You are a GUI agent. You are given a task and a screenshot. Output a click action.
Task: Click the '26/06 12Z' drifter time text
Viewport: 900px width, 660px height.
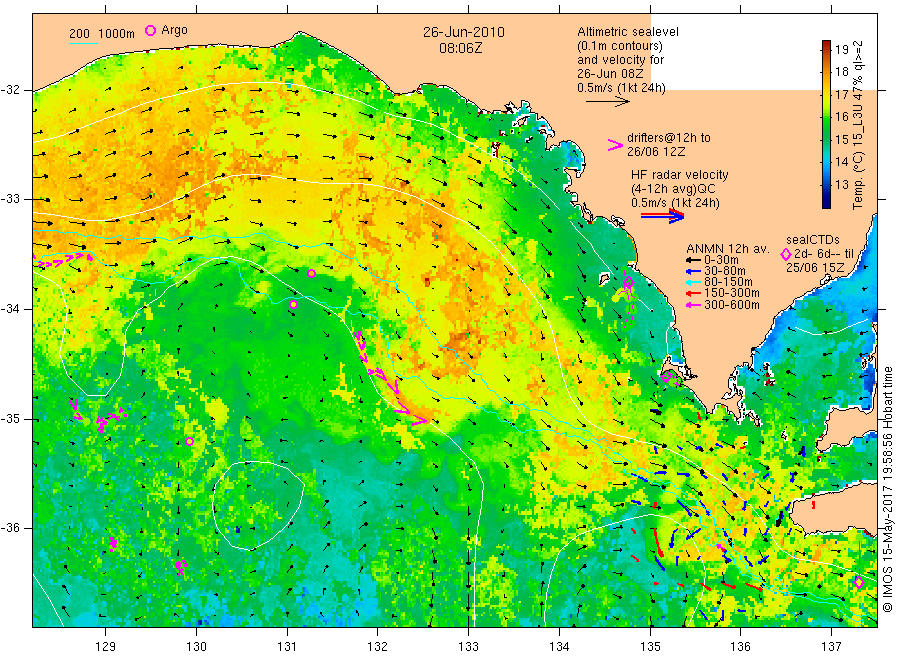(x=656, y=152)
